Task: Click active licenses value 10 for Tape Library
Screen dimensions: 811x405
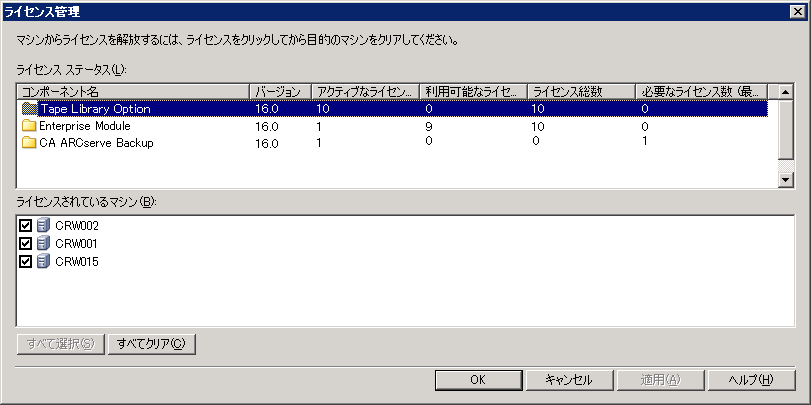Action: pyautogui.click(x=323, y=109)
